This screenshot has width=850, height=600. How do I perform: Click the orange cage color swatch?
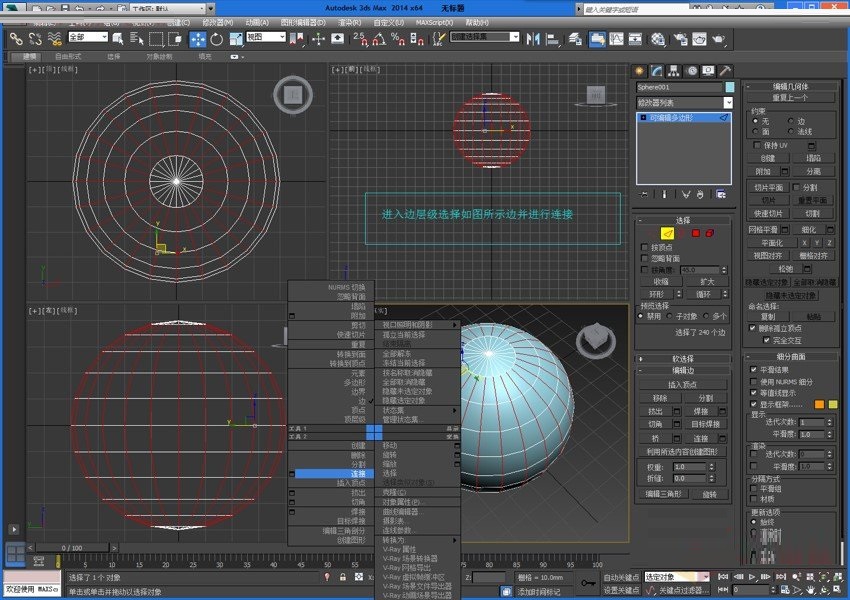[x=819, y=404]
